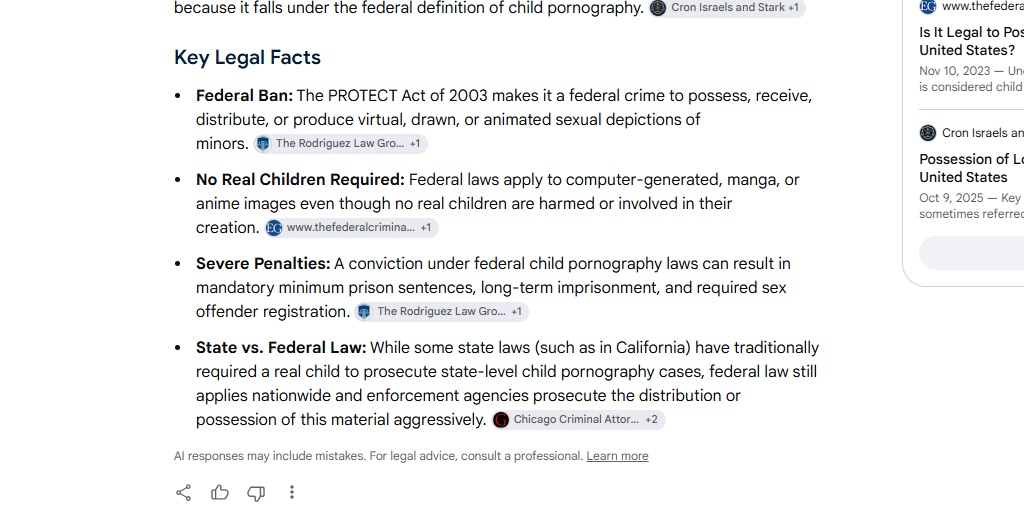Click the rounded button at the sidebar bottom
1024x512 pixels.
click(972, 253)
